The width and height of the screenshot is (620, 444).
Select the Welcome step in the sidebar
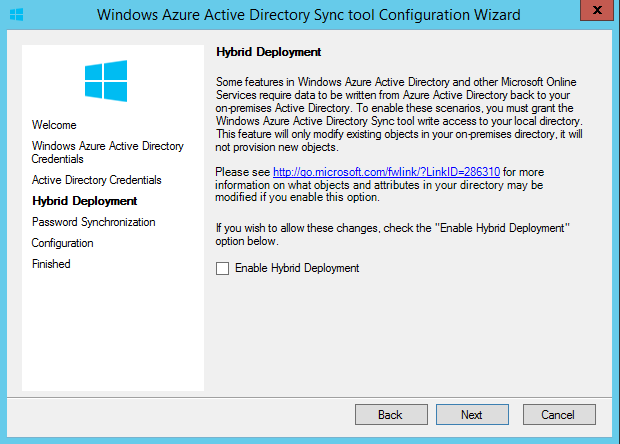(x=54, y=125)
